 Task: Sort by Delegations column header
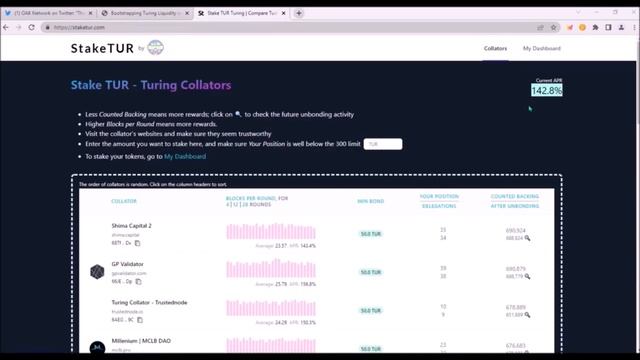[x=439, y=206]
